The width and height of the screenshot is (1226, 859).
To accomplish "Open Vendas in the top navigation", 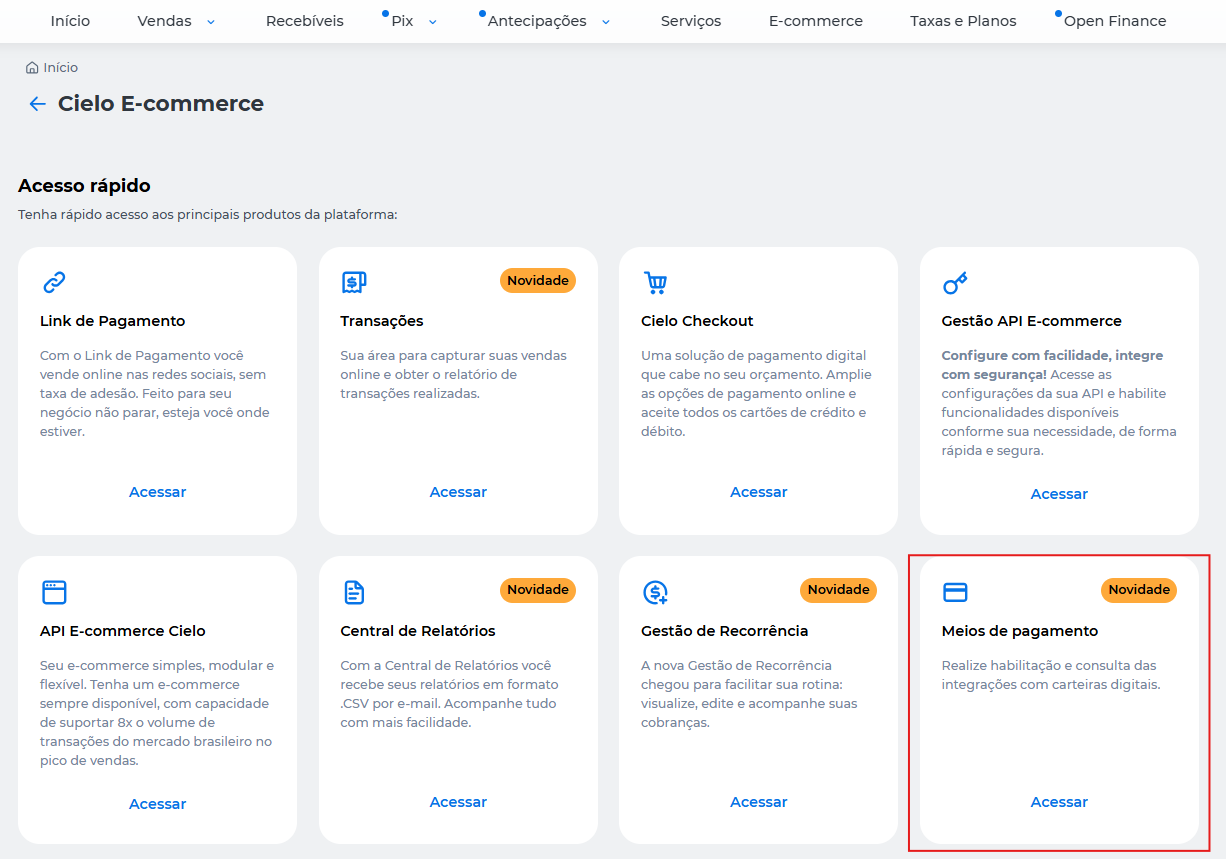I will [x=165, y=21].
